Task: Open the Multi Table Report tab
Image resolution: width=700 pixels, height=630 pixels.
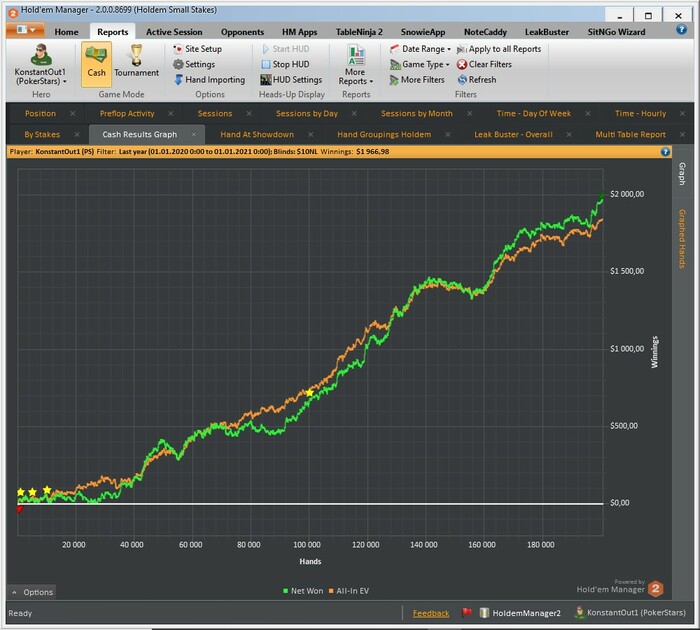Action: coord(630,134)
